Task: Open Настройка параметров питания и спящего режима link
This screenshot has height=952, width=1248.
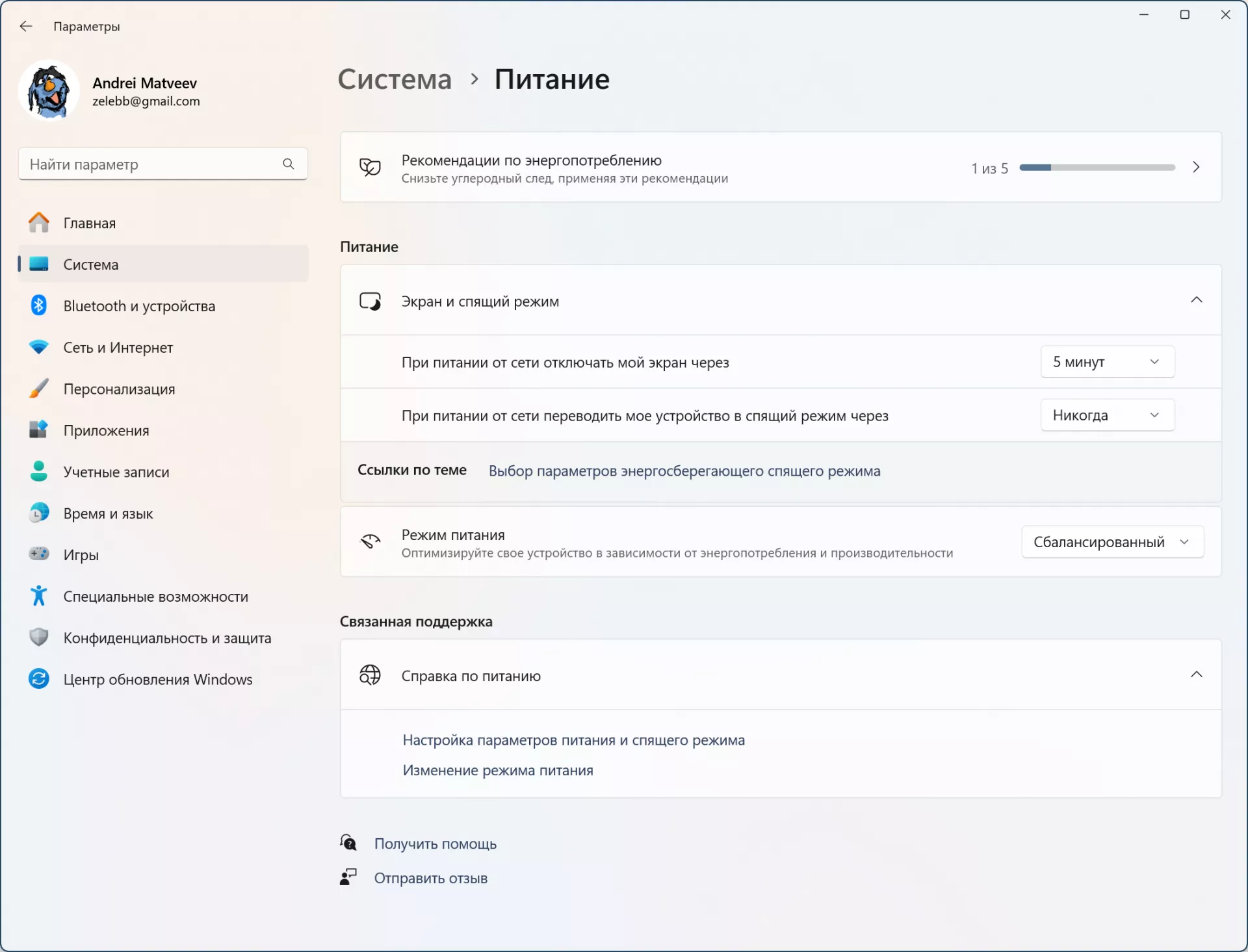Action: [x=574, y=740]
